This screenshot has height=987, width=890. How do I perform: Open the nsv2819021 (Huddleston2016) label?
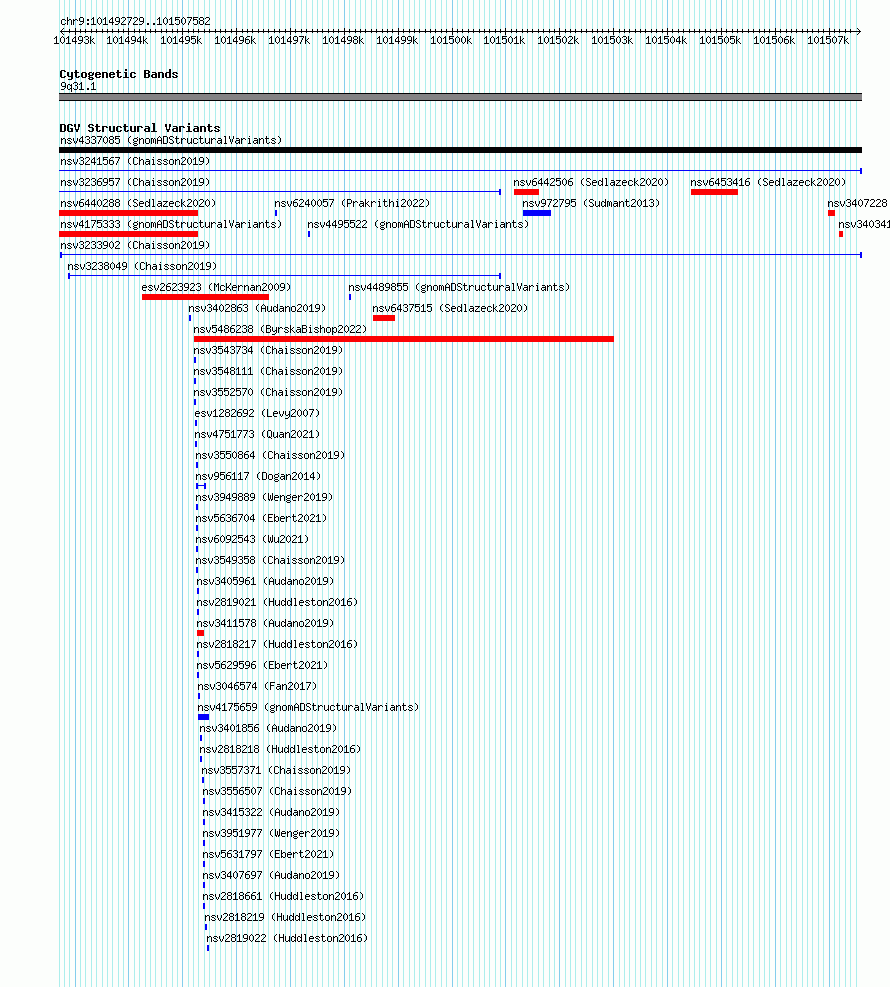click(277, 602)
